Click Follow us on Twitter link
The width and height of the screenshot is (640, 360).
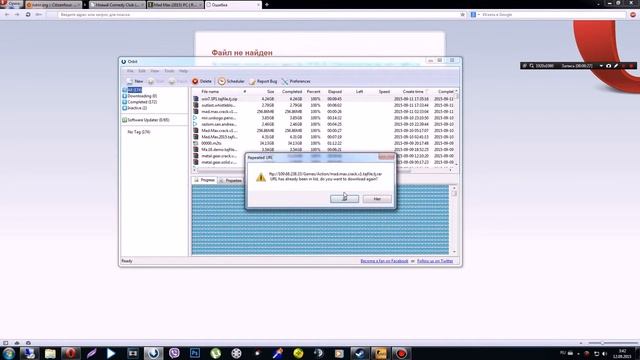click(435, 261)
